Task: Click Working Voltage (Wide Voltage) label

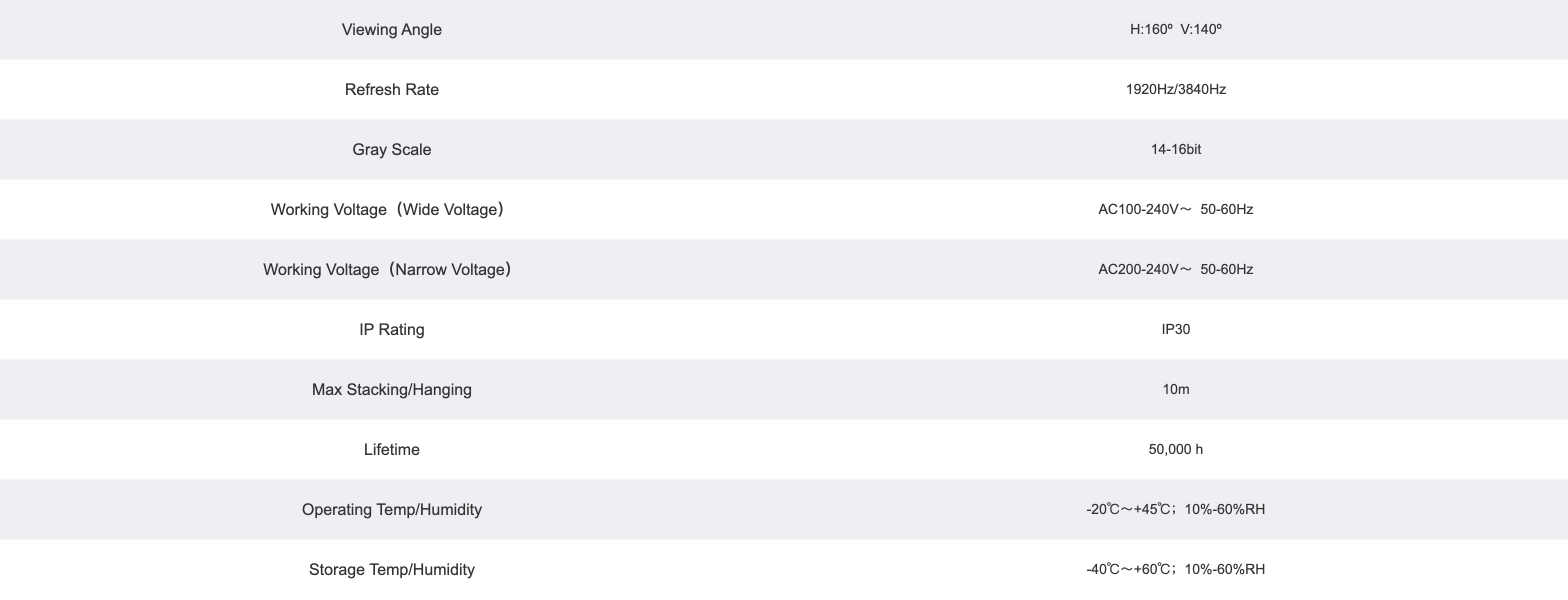Action: pyautogui.click(x=387, y=209)
